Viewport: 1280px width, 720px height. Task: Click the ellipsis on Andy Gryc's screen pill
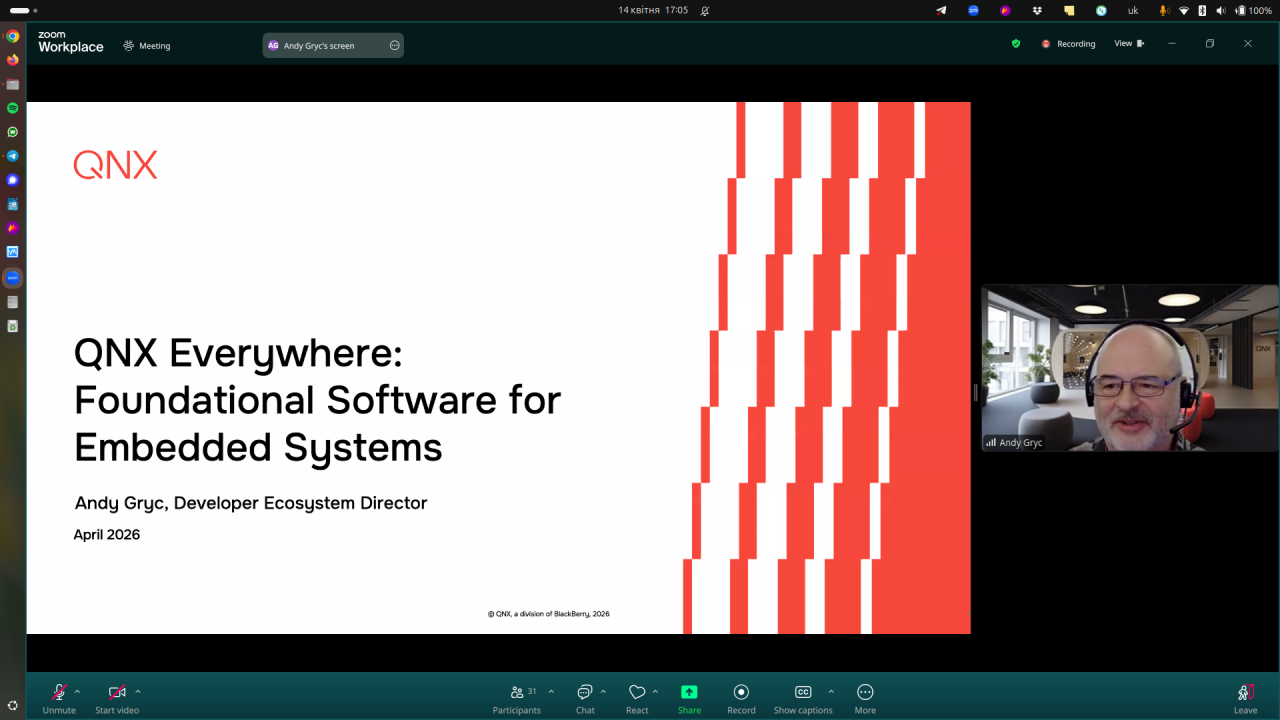click(394, 45)
